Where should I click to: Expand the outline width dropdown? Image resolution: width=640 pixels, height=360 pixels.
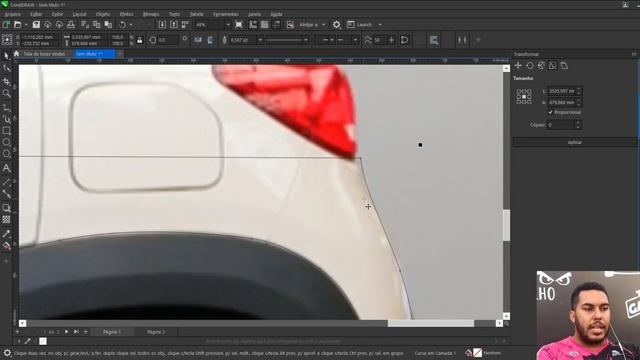pyautogui.click(x=260, y=40)
